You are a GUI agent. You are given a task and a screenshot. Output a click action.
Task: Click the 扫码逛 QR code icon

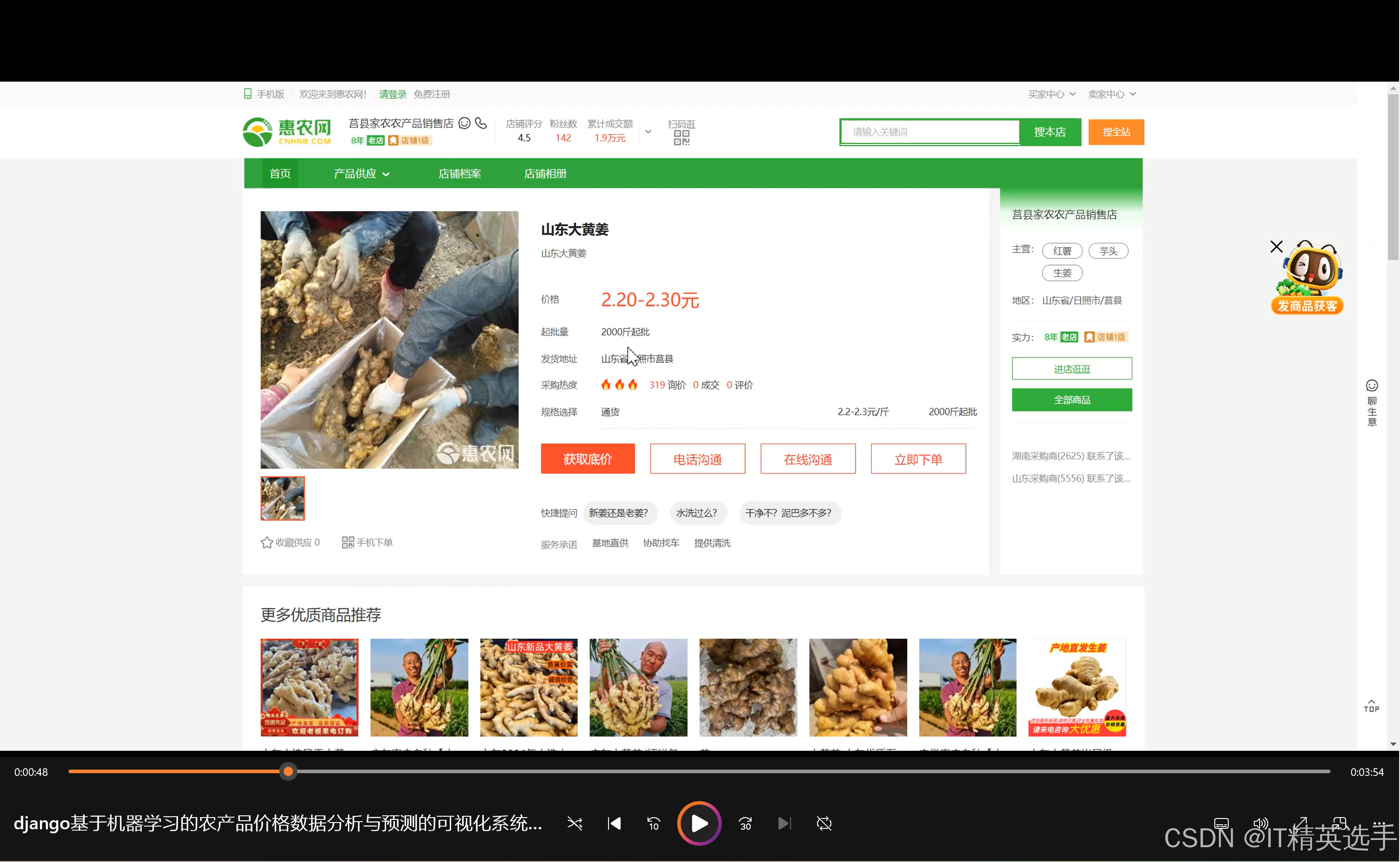pos(681,138)
